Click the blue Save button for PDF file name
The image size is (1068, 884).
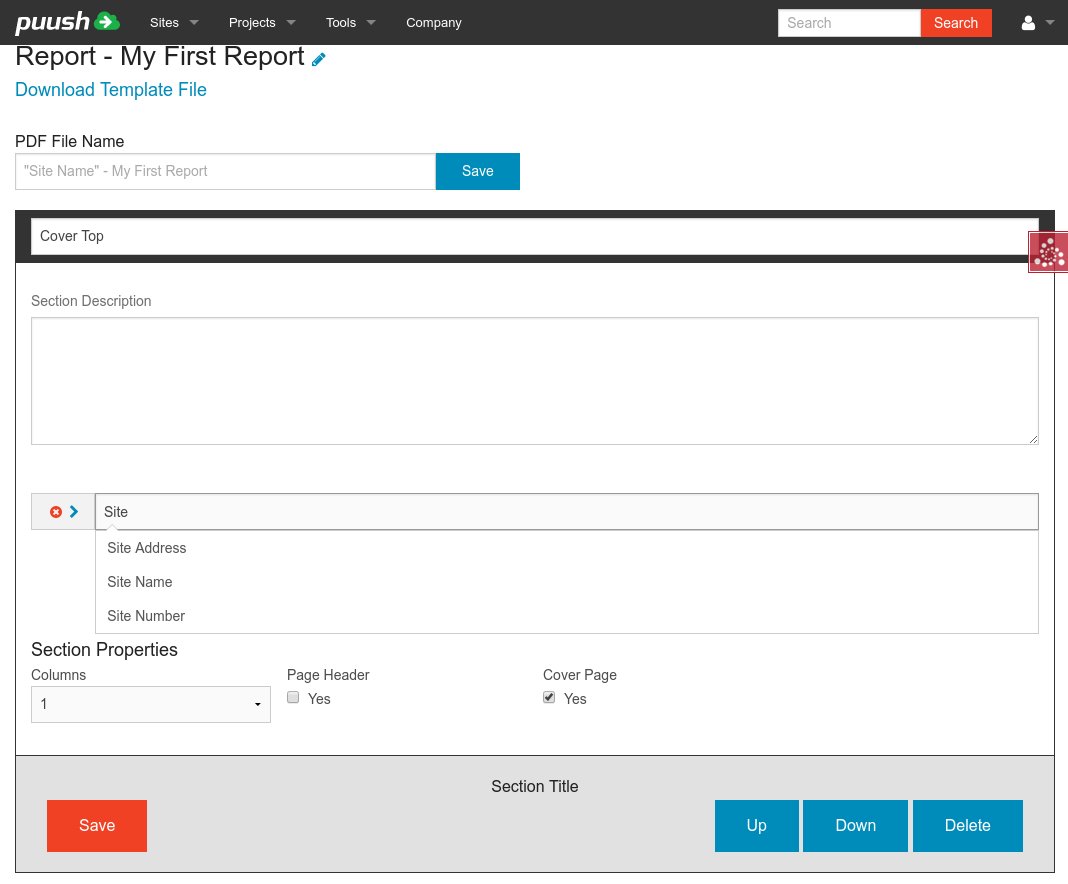[478, 171]
